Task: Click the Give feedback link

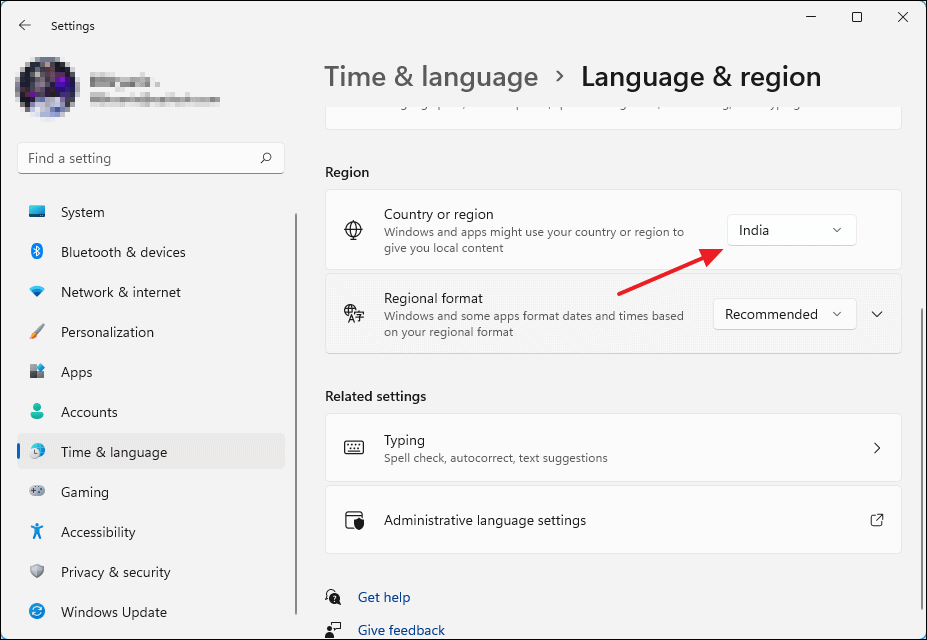Action: 400,629
